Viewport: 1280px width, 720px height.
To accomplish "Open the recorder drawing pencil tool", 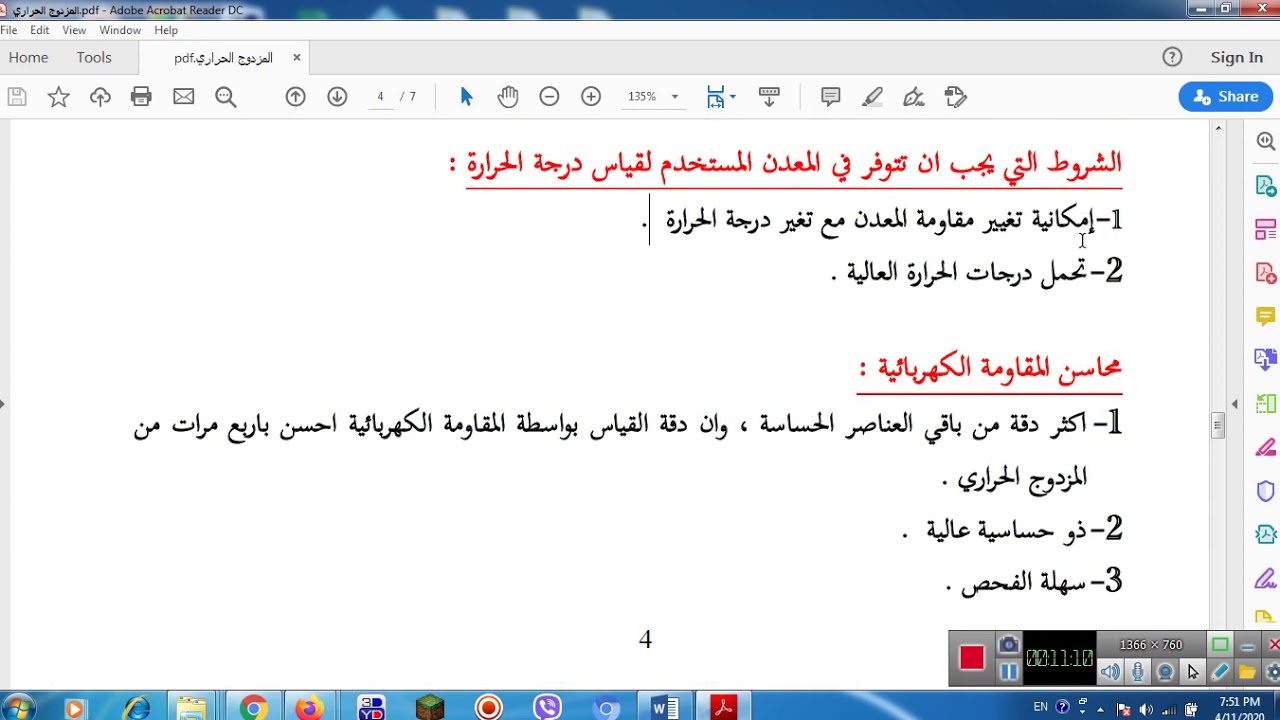I will coord(1220,672).
